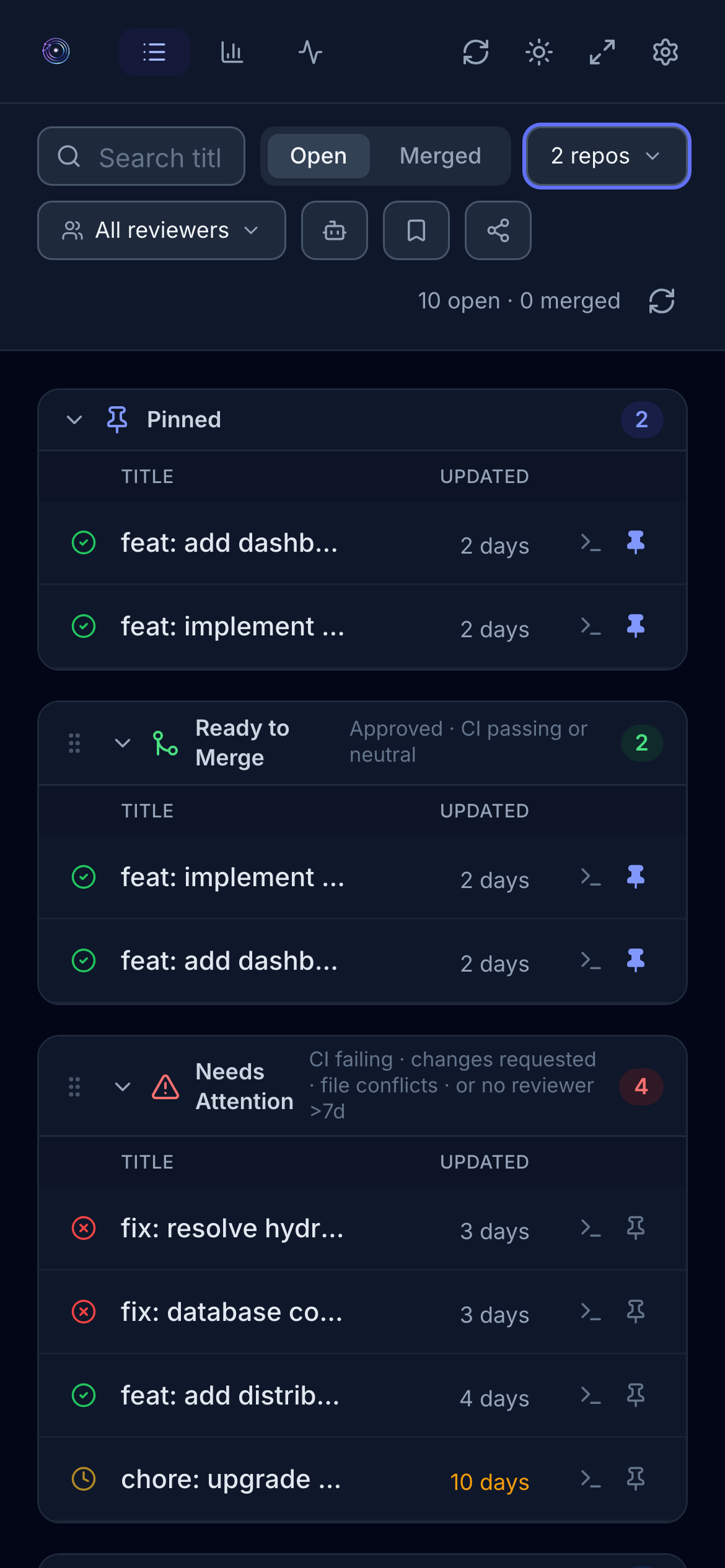The width and height of the screenshot is (725, 1568).
Task: Open settings gear icon
Action: pyautogui.click(x=665, y=52)
